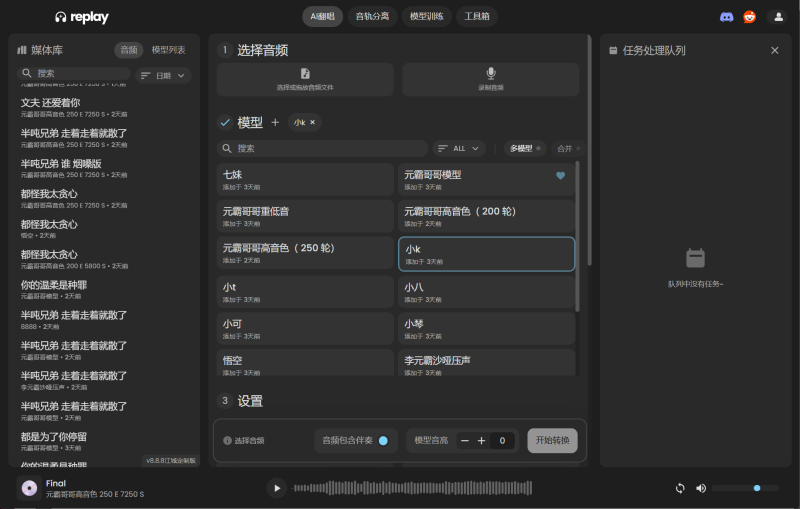
Task: Open the 日期 sort dropdown
Action: (163, 75)
